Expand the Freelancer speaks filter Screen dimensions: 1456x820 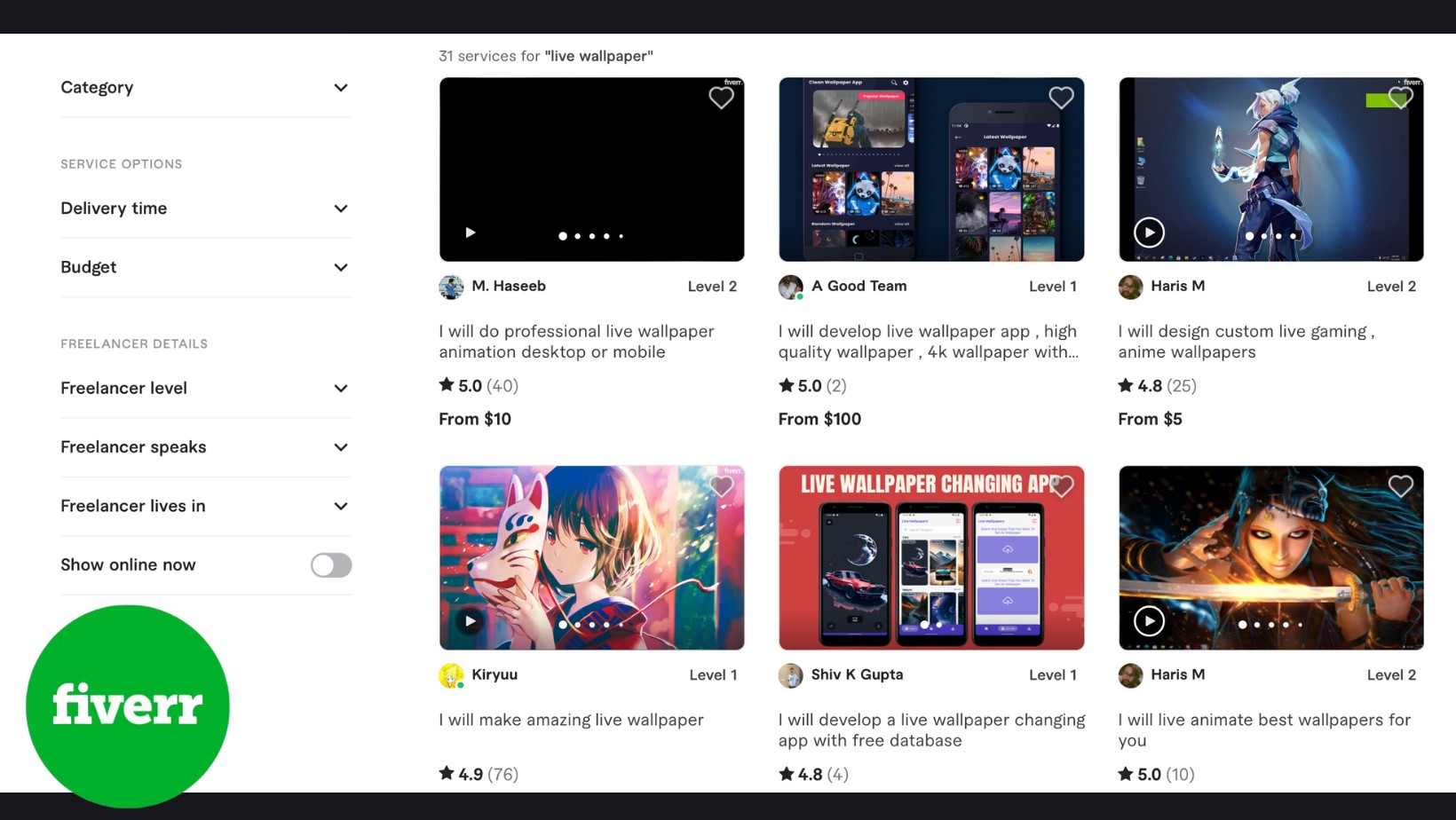[205, 447]
